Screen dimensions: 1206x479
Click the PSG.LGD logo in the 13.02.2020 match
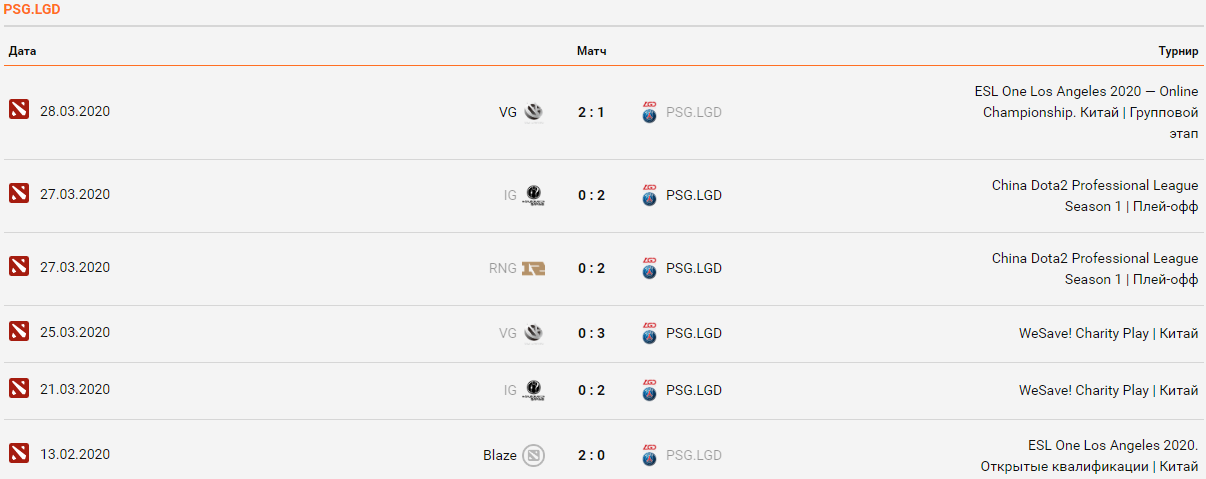click(x=650, y=455)
